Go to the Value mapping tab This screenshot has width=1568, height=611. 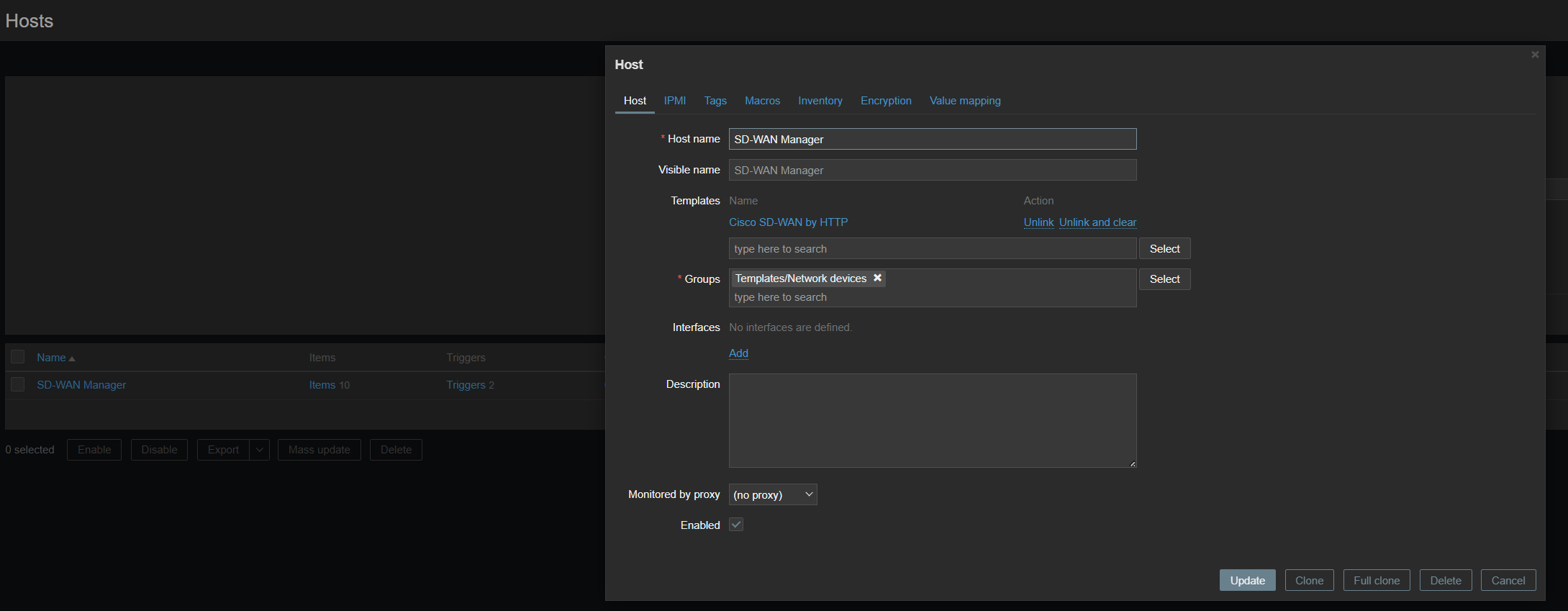coord(964,101)
